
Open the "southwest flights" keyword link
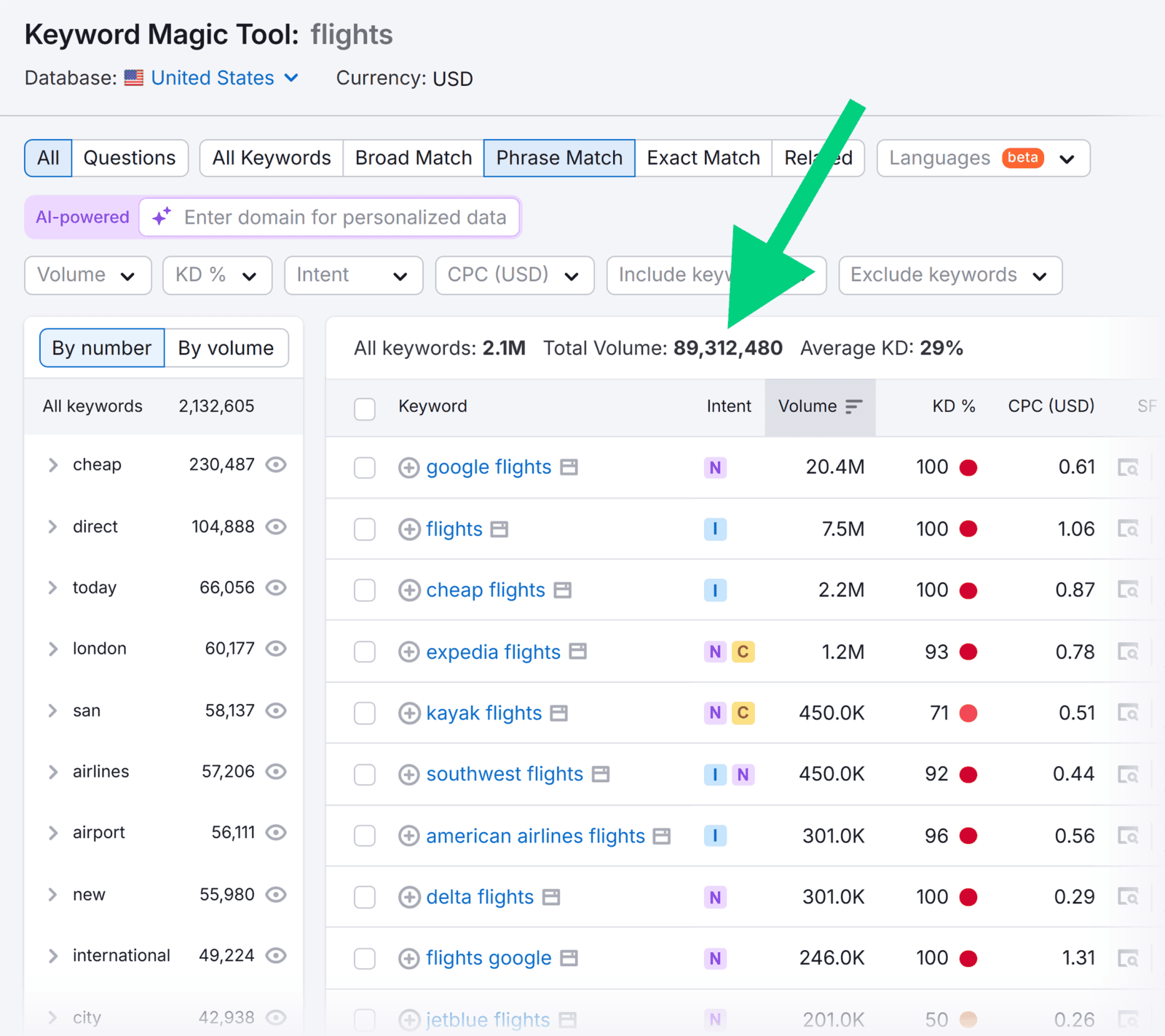pos(504,774)
